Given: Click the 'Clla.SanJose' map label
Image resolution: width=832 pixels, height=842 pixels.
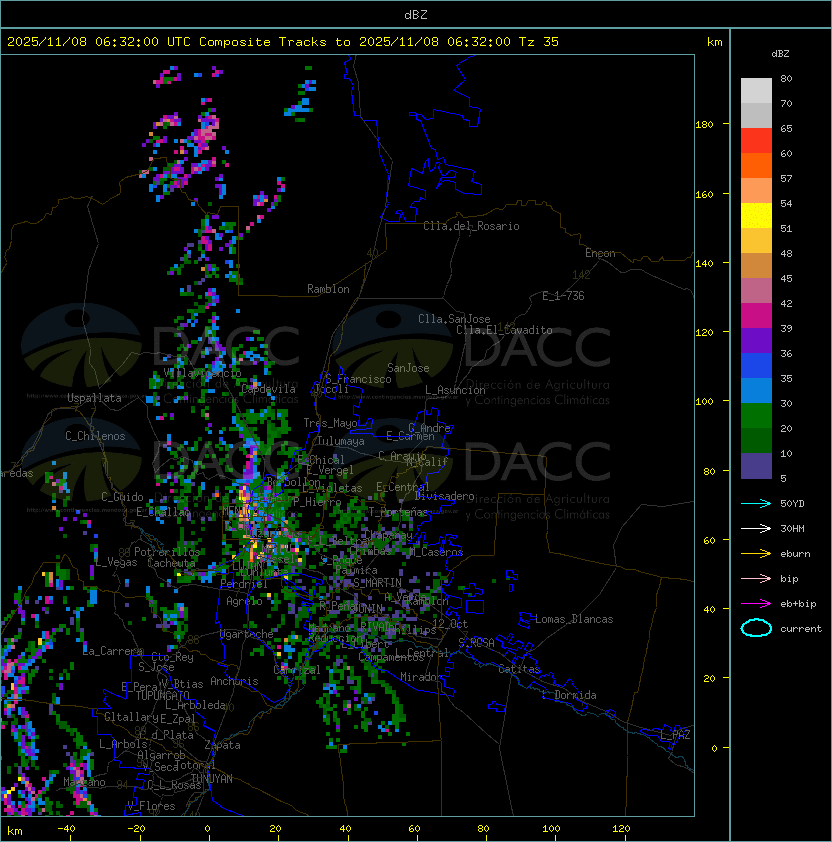Looking at the screenshot, I should coord(454,319).
